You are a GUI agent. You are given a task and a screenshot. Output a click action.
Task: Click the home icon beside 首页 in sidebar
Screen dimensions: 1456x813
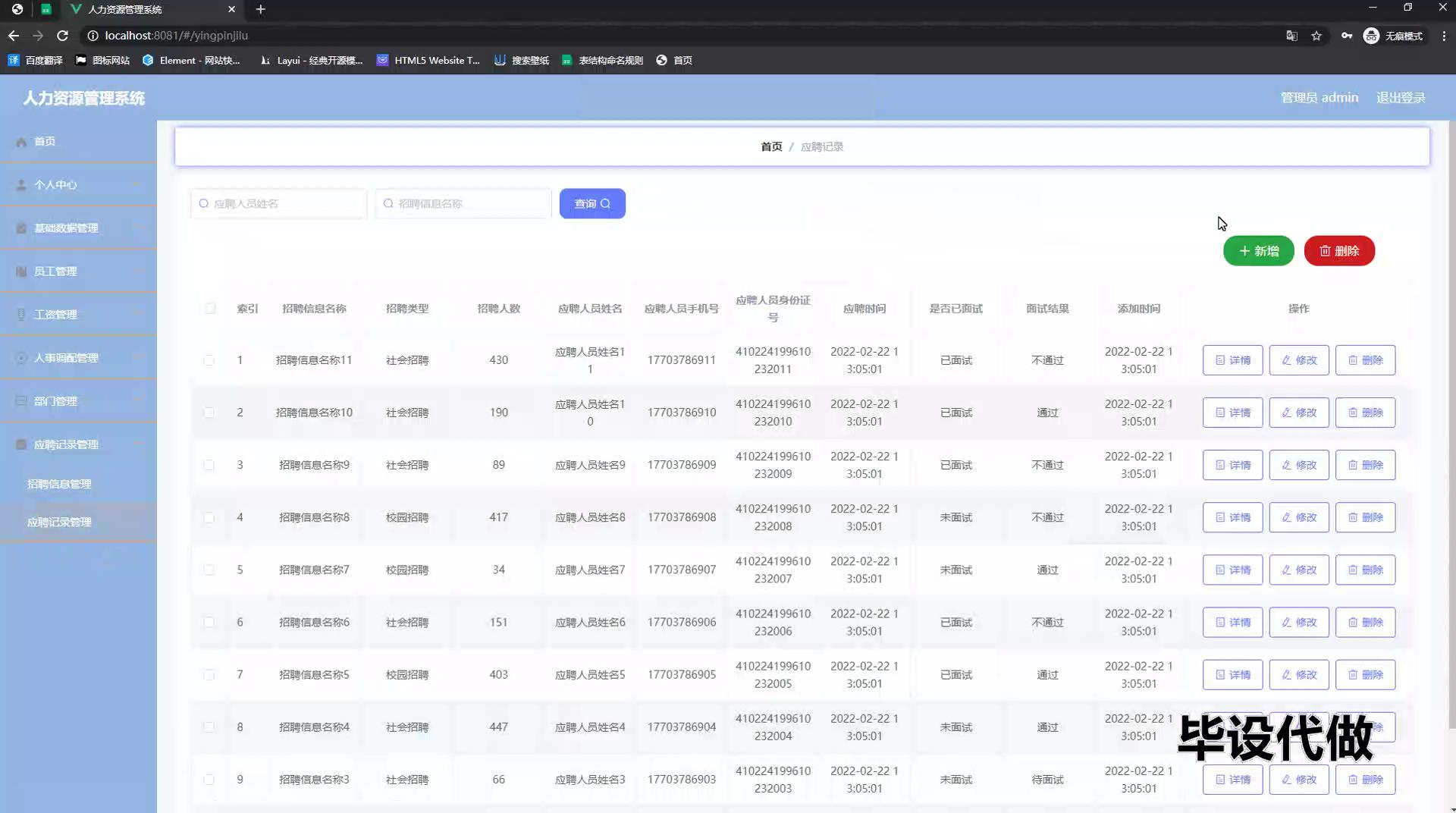coord(21,142)
